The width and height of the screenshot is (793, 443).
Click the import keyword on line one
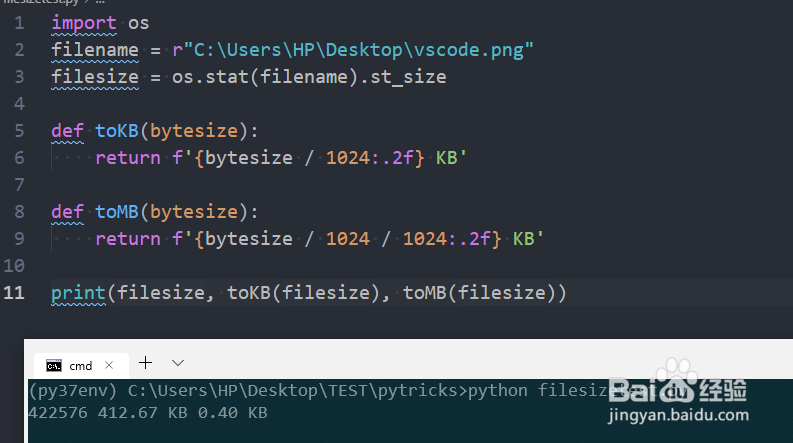(84, 23)
